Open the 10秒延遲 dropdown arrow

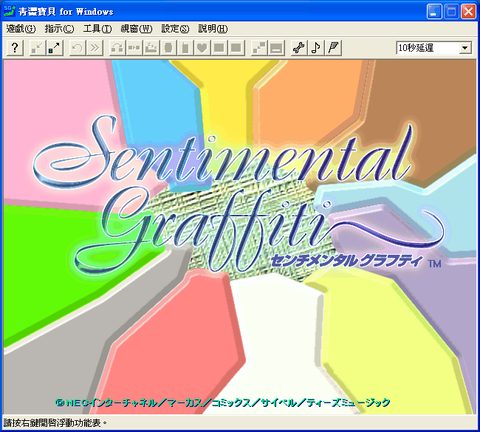click(x=465, y=48)
